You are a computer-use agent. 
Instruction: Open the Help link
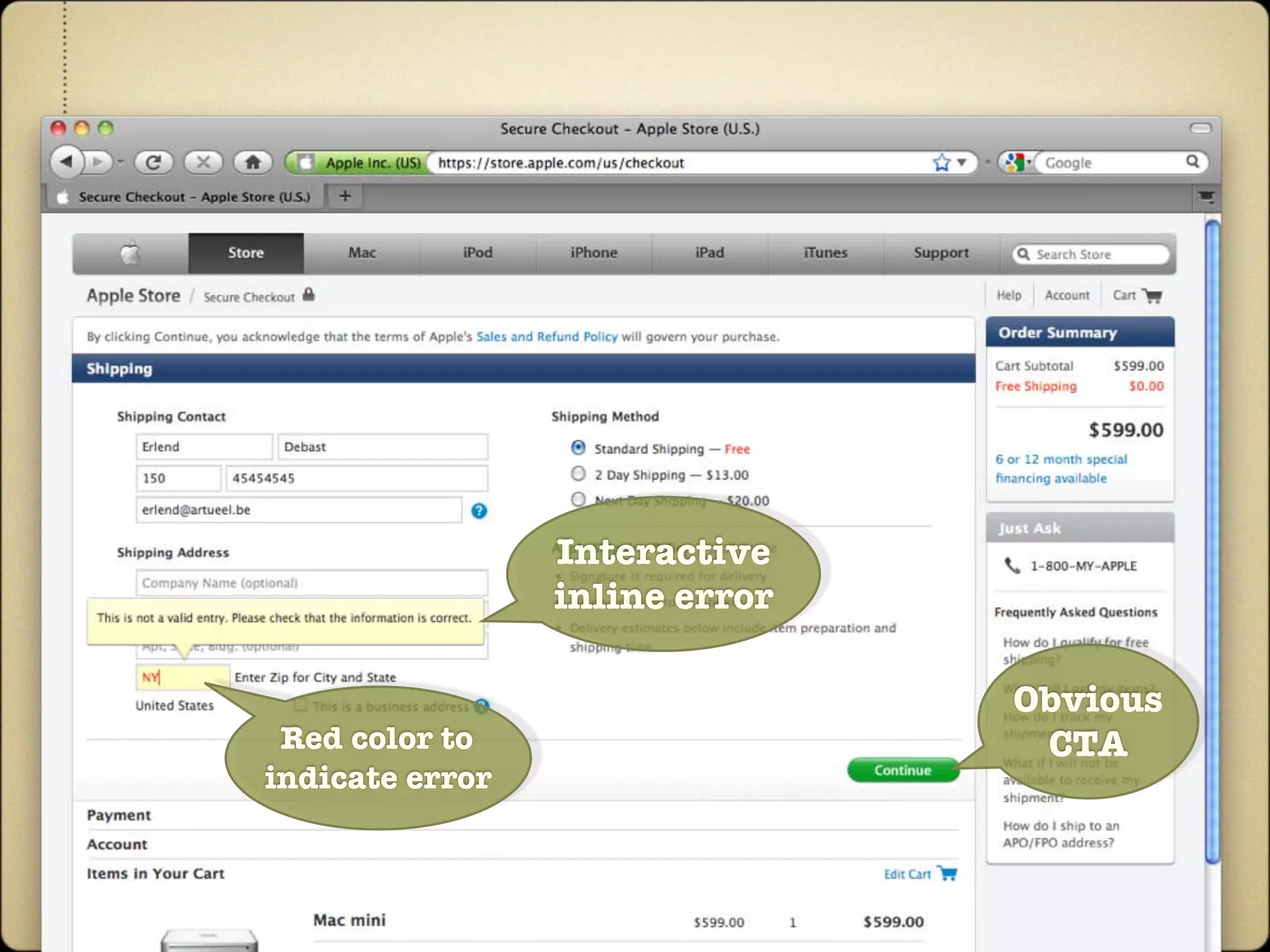[1009, 295]
